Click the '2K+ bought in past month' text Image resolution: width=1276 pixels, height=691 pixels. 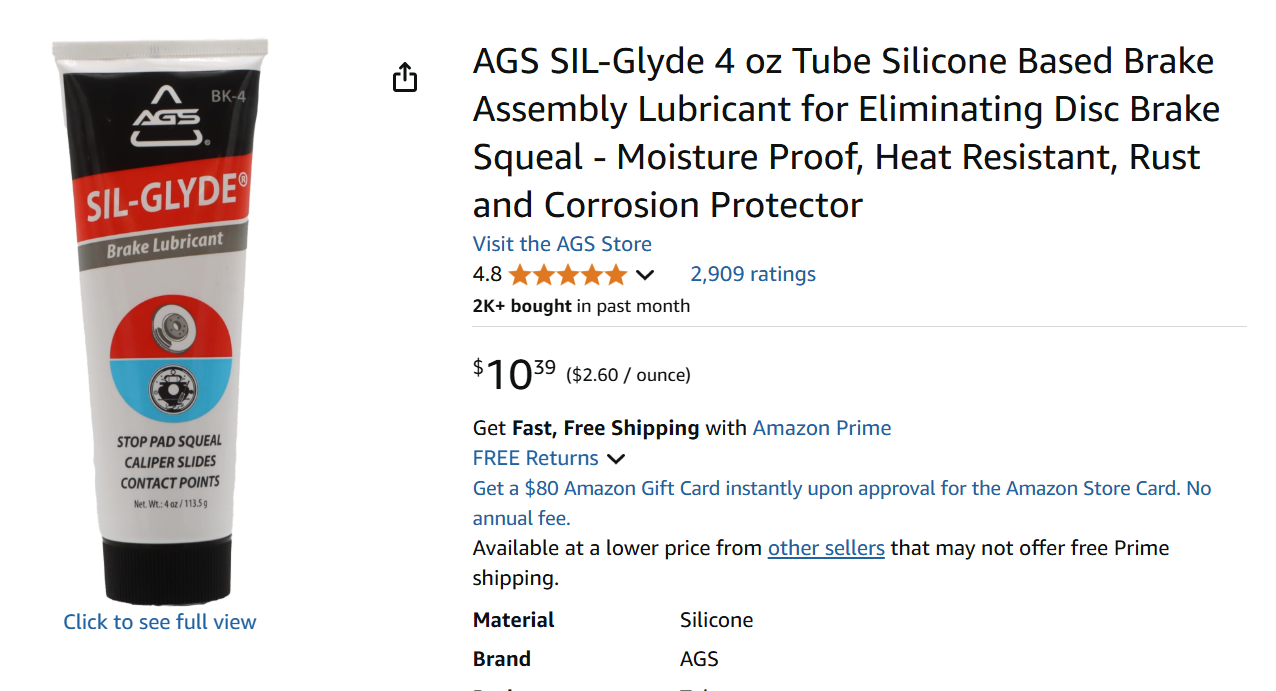click(581, 306)
